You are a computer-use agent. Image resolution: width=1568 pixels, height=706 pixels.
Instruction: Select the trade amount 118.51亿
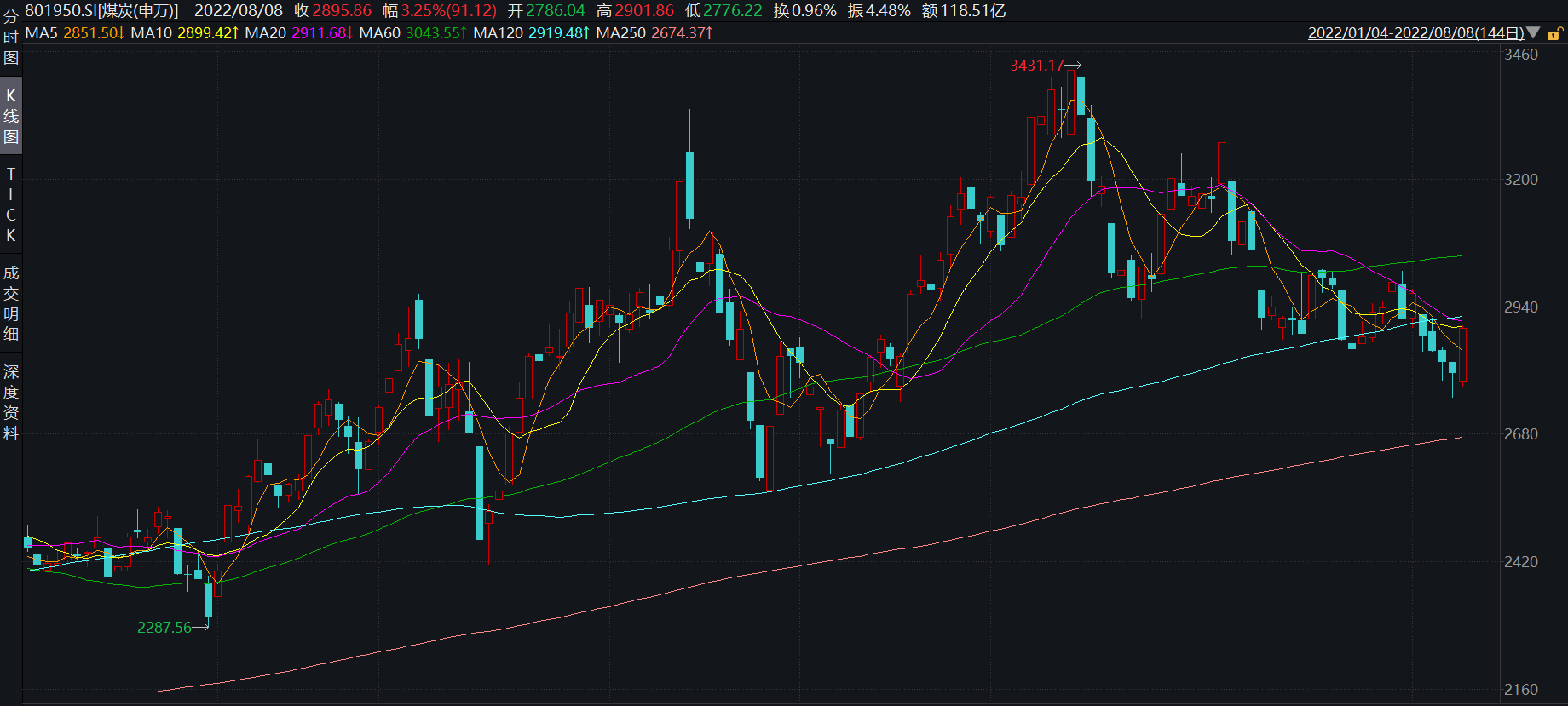click(x=973, y=11)
